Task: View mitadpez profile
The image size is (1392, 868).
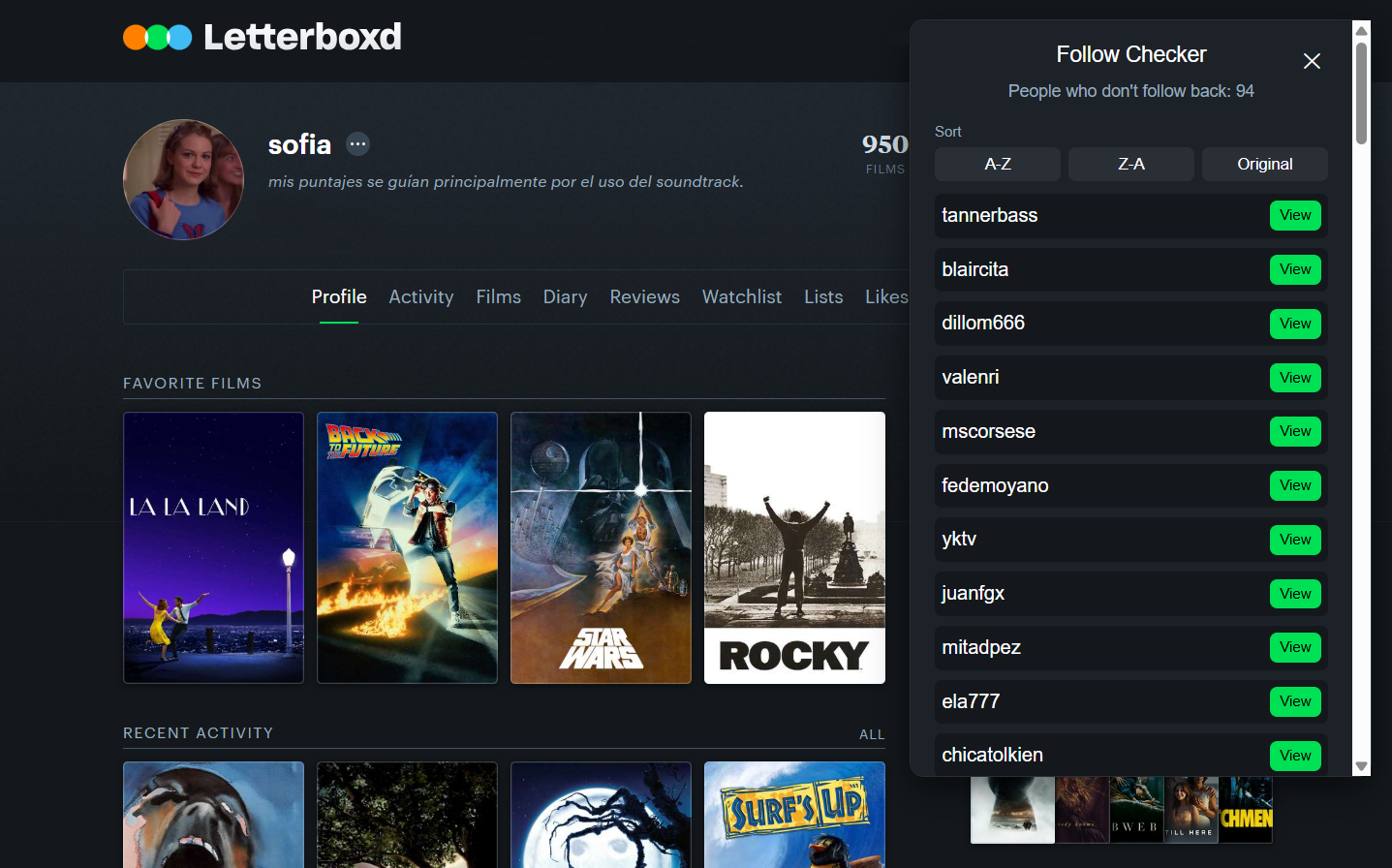Action: coord(1295,647)
